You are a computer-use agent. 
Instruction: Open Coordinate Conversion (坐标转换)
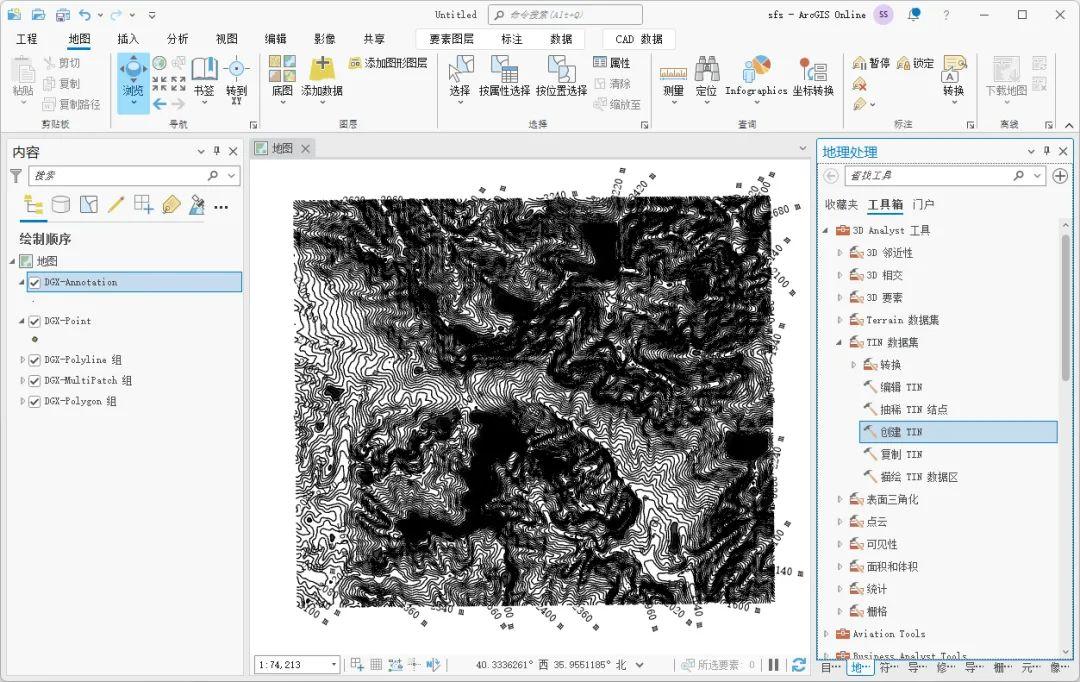click(x=813, y=76)
